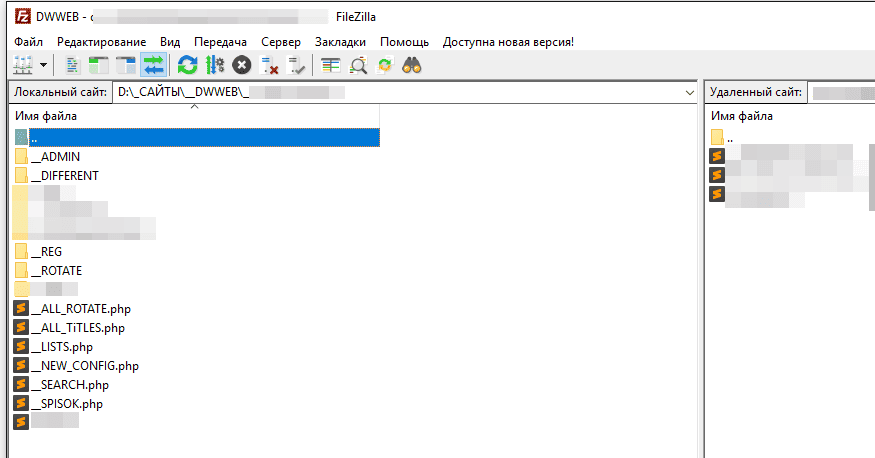The height and width of the screenshot is (458, 875).
Task: Toggle processing of the transfer queue
Action: (215, 65)
